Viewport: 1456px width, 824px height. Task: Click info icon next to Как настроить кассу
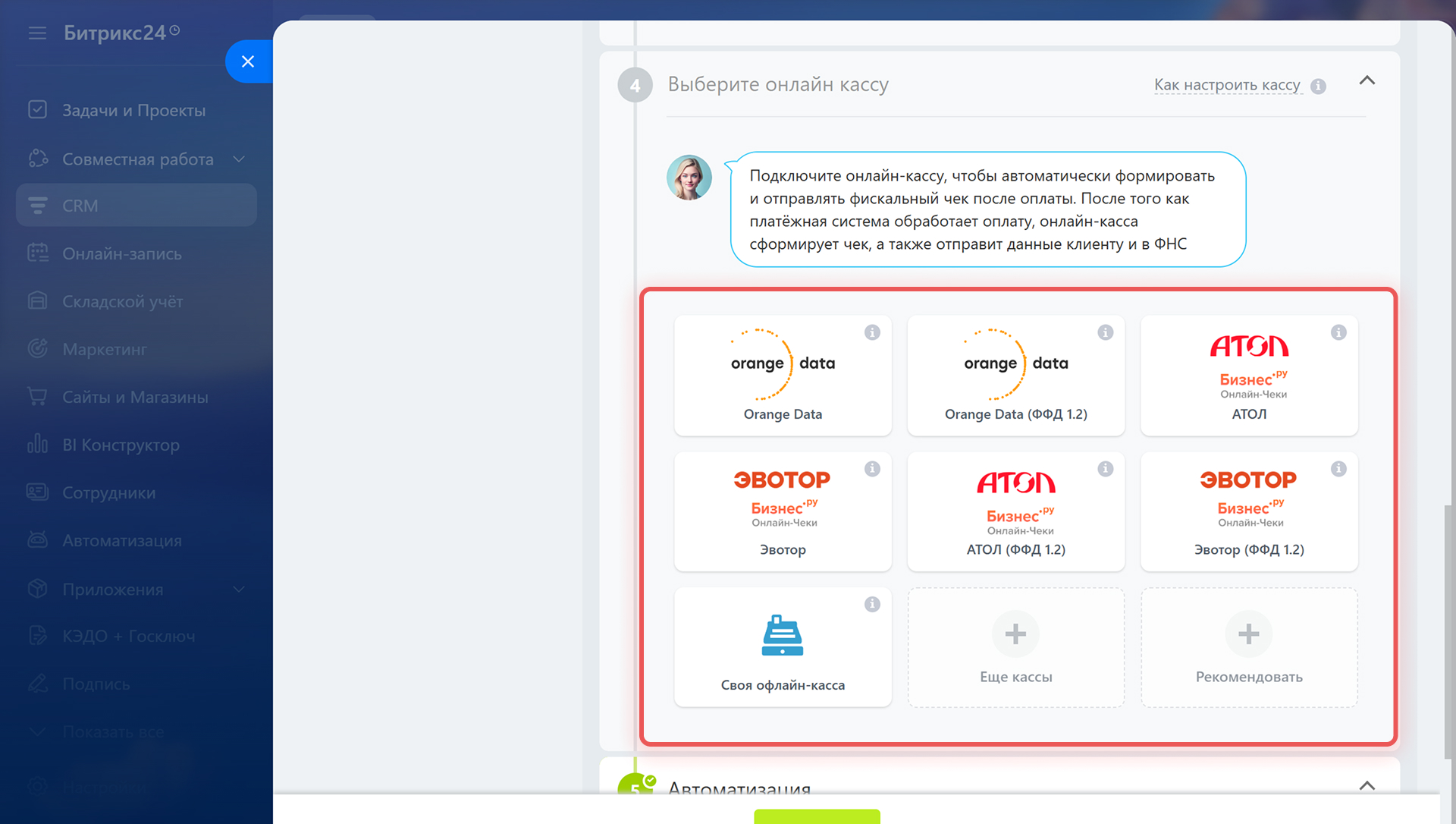pos(1318,86)
